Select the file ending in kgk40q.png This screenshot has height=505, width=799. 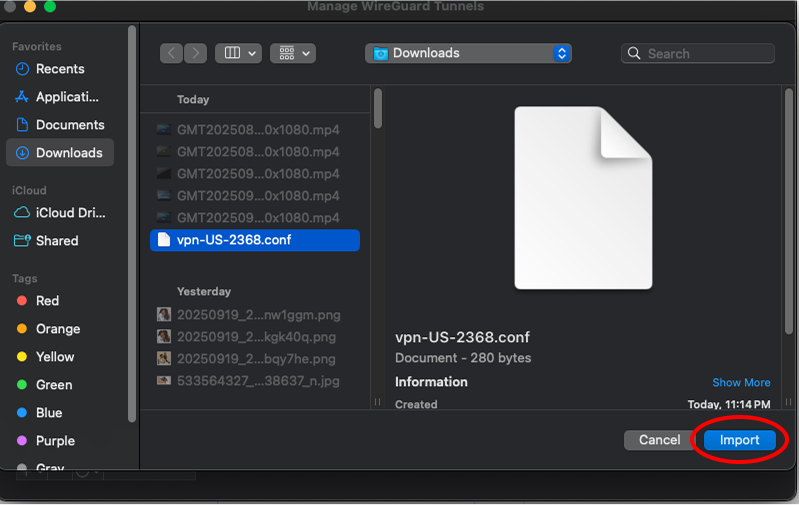click(x=255, y=337)
